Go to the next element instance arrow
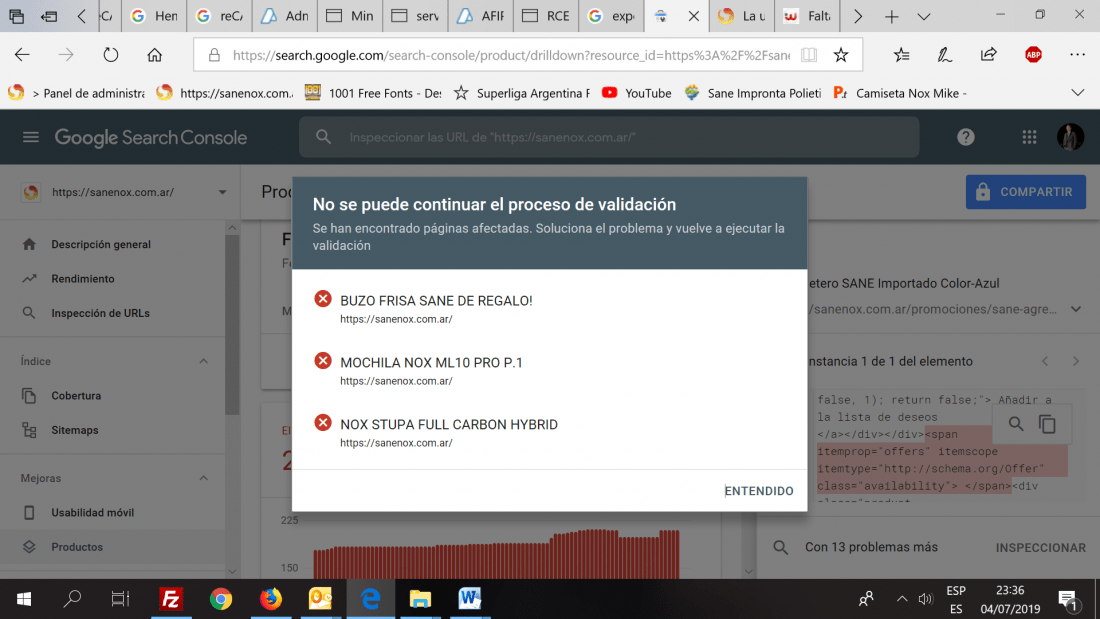Image resolution: width=1100 pixels, height=619 pixels. point(1076,361)
